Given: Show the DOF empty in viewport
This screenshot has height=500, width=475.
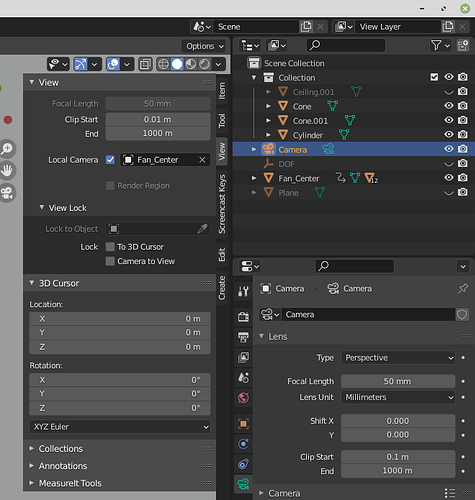Looking at the screenshot, I should point(449,164).
